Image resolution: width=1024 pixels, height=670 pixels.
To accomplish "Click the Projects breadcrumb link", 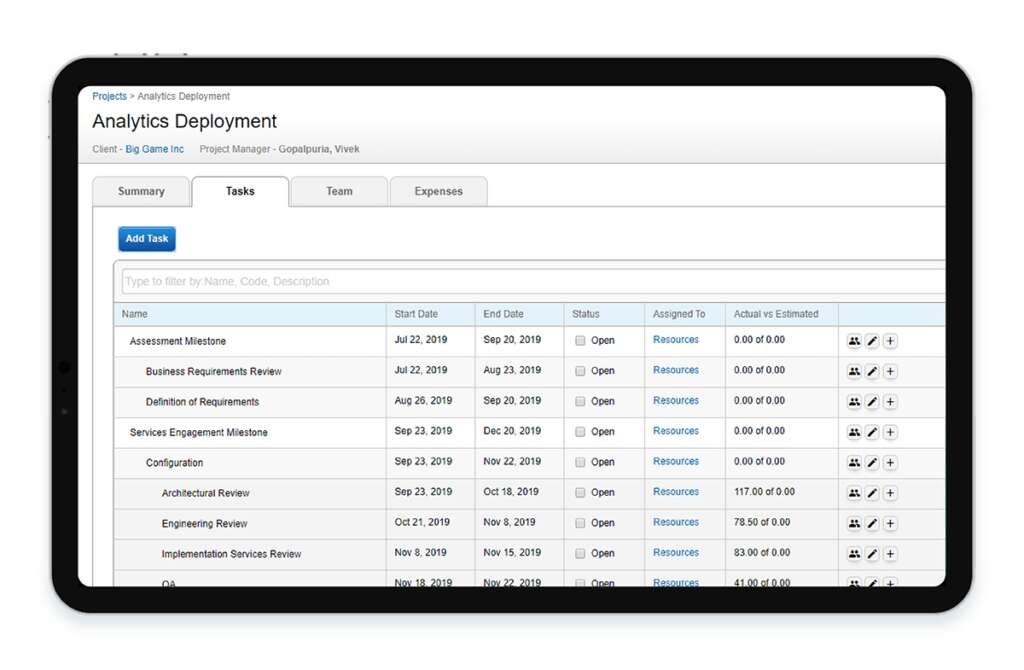I will pyautogui.click(x=109, y=96).
